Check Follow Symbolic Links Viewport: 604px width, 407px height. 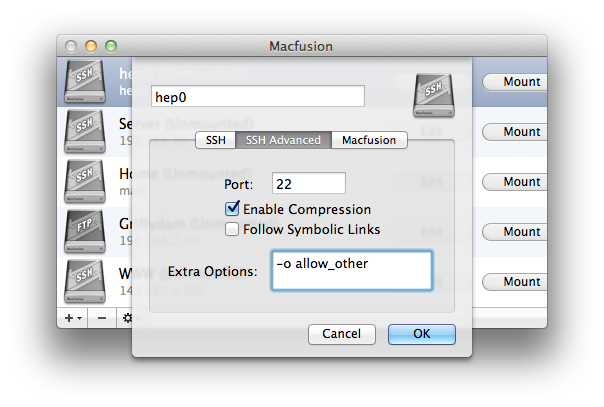point(232,229)
